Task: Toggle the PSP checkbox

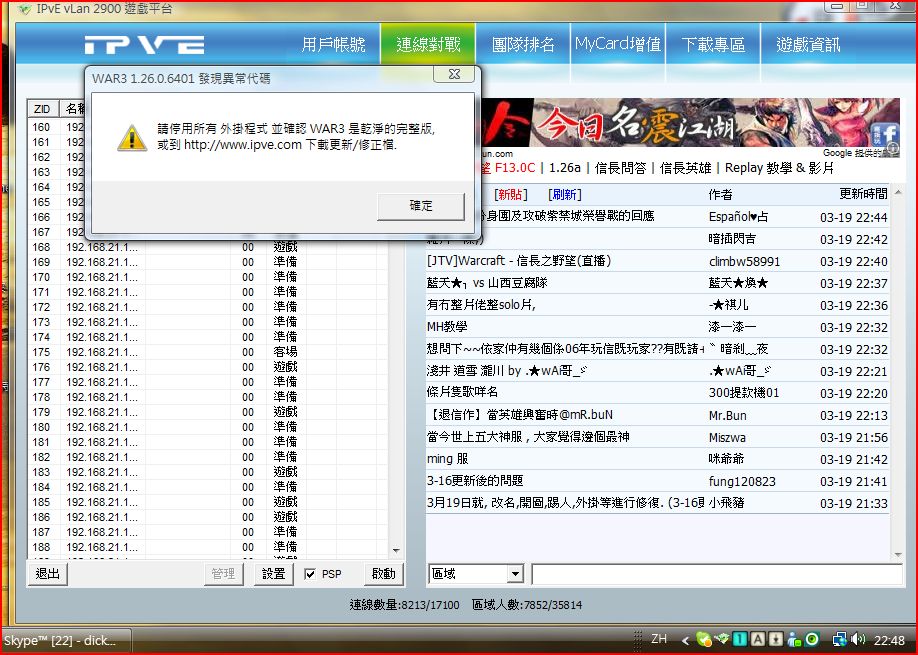Action: [x=311, y=574]
